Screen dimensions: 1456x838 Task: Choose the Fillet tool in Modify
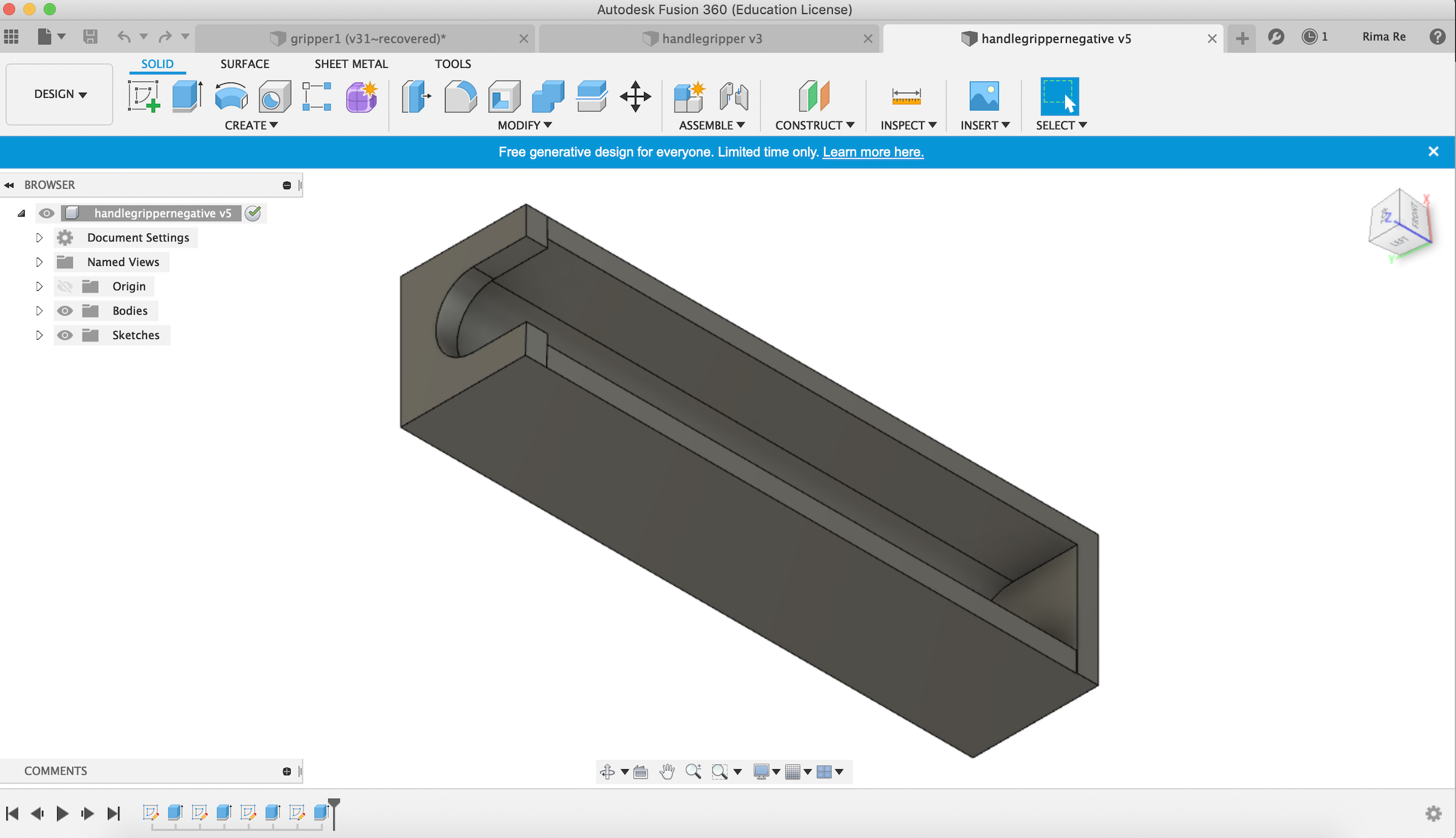pos(460,96)
